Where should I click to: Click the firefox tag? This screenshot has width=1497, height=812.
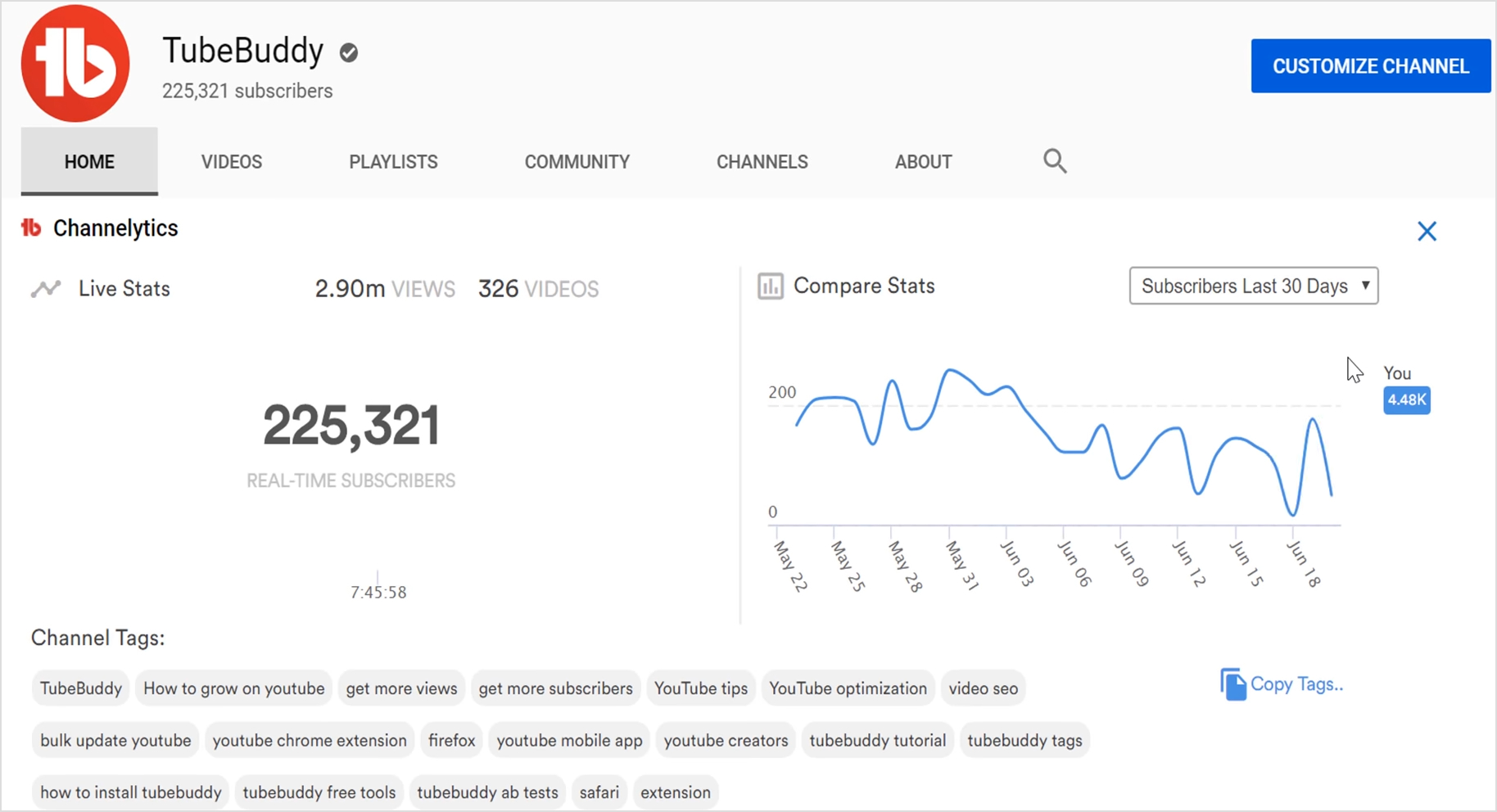[x=451, y=741]
